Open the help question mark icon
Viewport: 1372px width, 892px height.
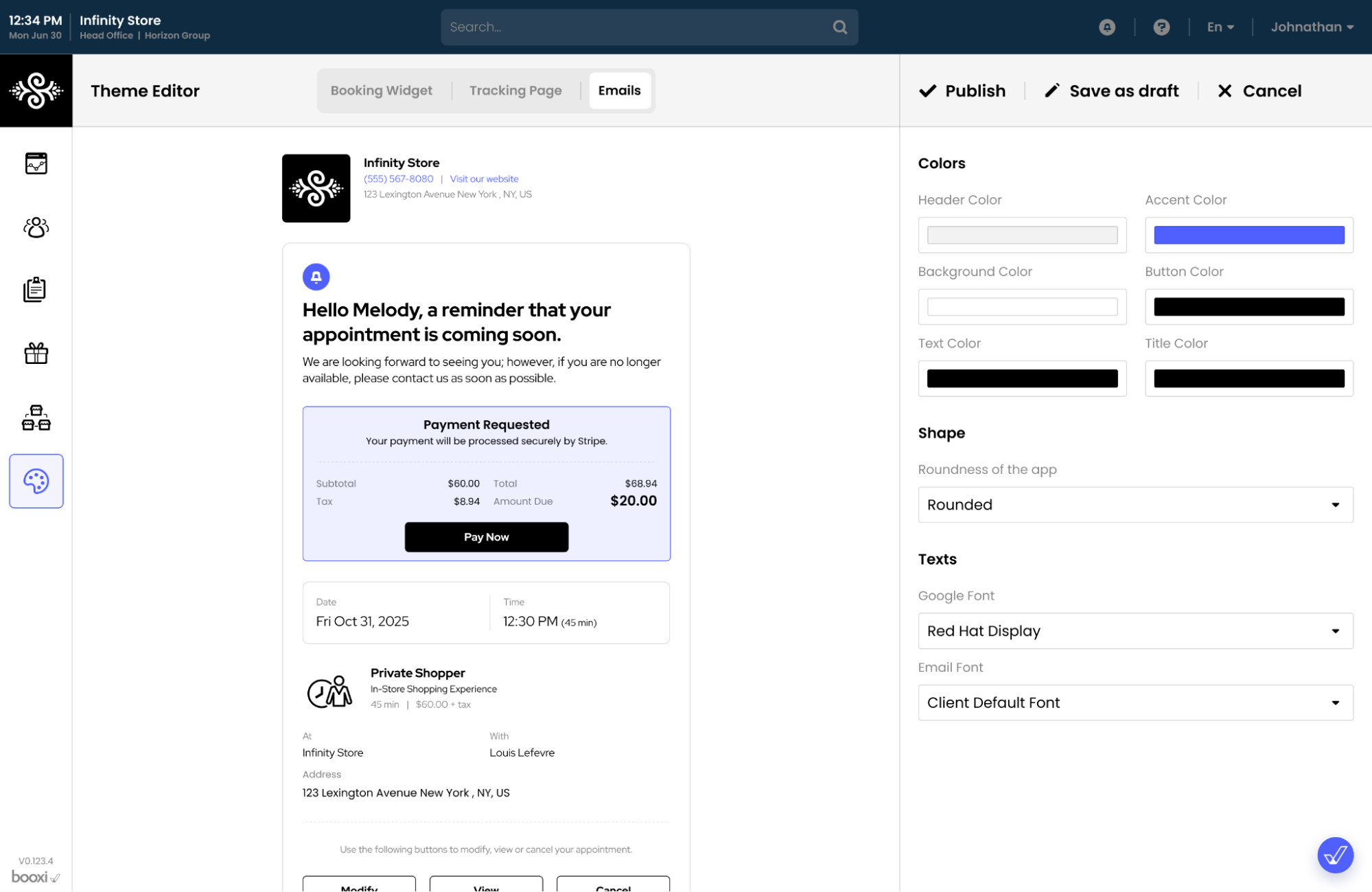1161,27
